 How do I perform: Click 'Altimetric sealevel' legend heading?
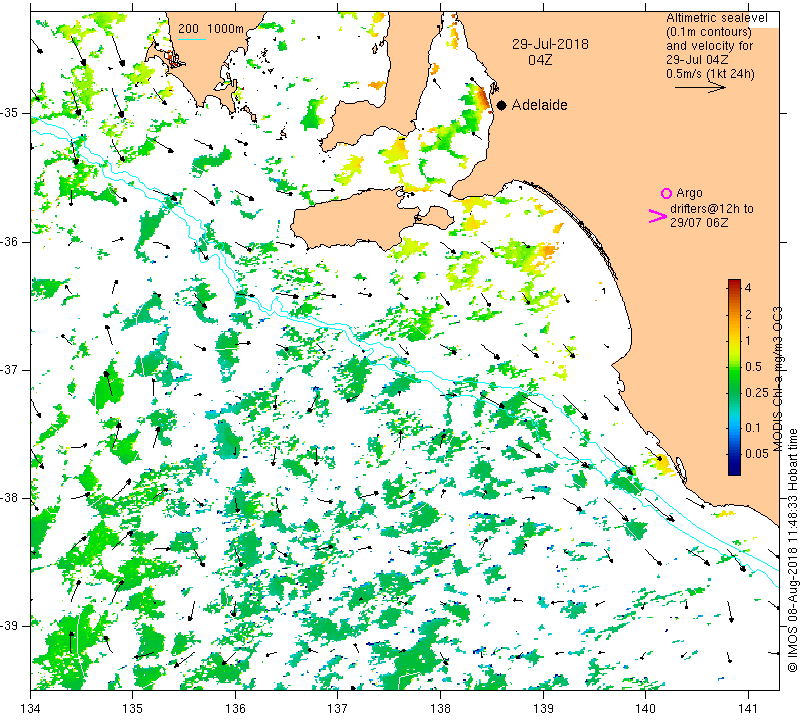click(x=717, y=18)
